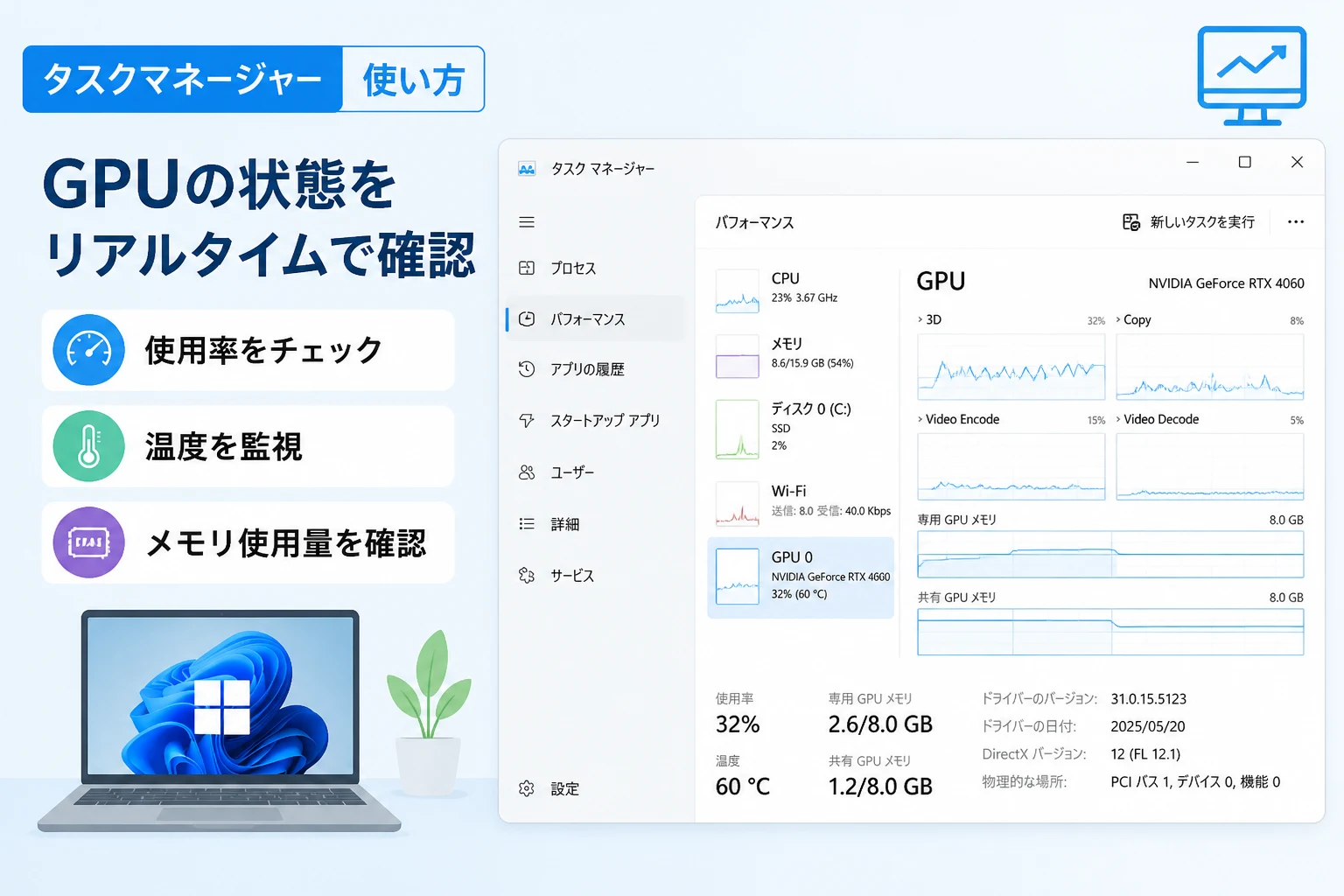Click the 専用 GPU メモリ graph
1344x896 pixels.
point(1110,554)
